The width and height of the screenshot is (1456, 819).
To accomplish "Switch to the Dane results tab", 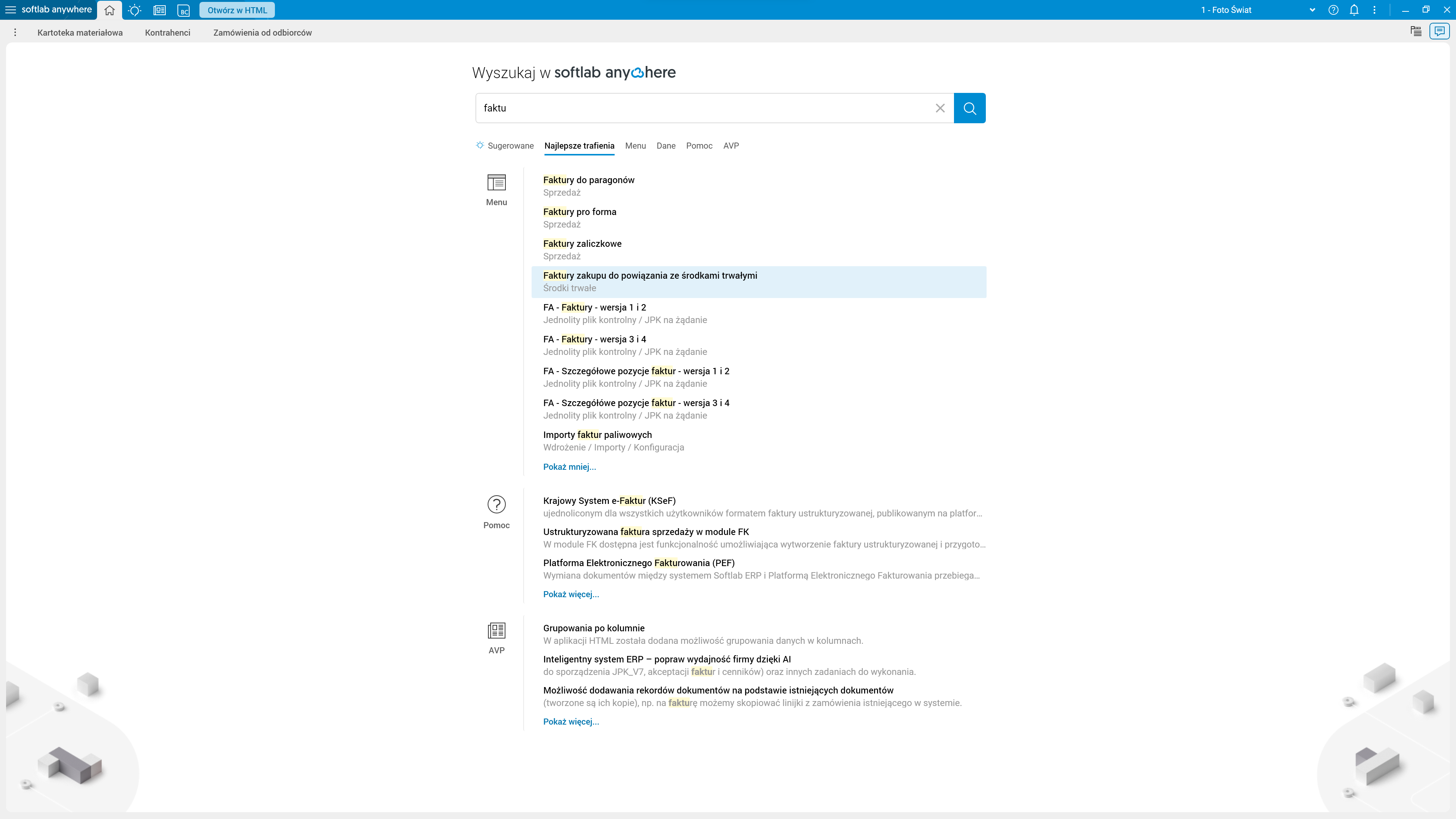I will click(666, 146).
